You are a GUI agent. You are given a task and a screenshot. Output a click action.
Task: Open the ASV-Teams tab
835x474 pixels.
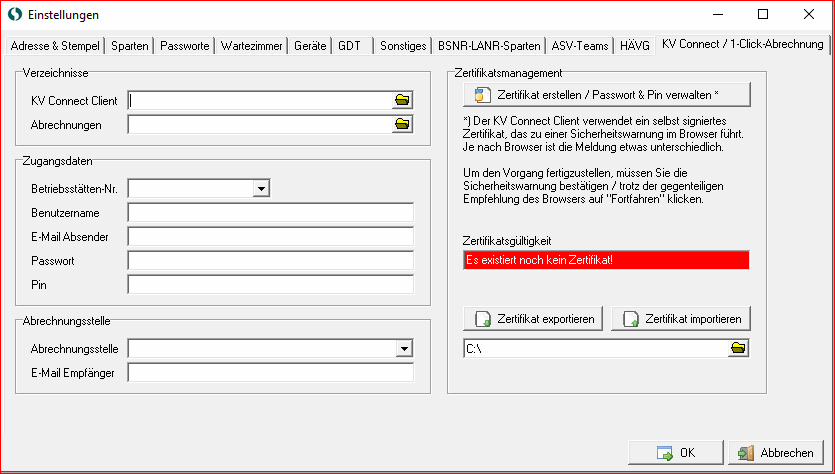(580, 46)
